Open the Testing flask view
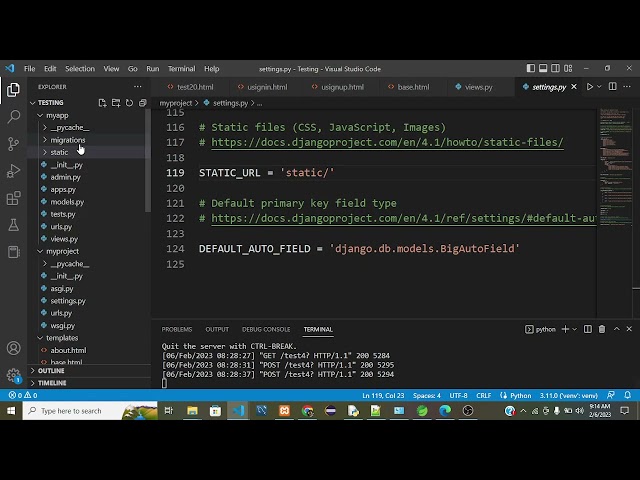This screenshot has width=640, height=480. [13, 225]
